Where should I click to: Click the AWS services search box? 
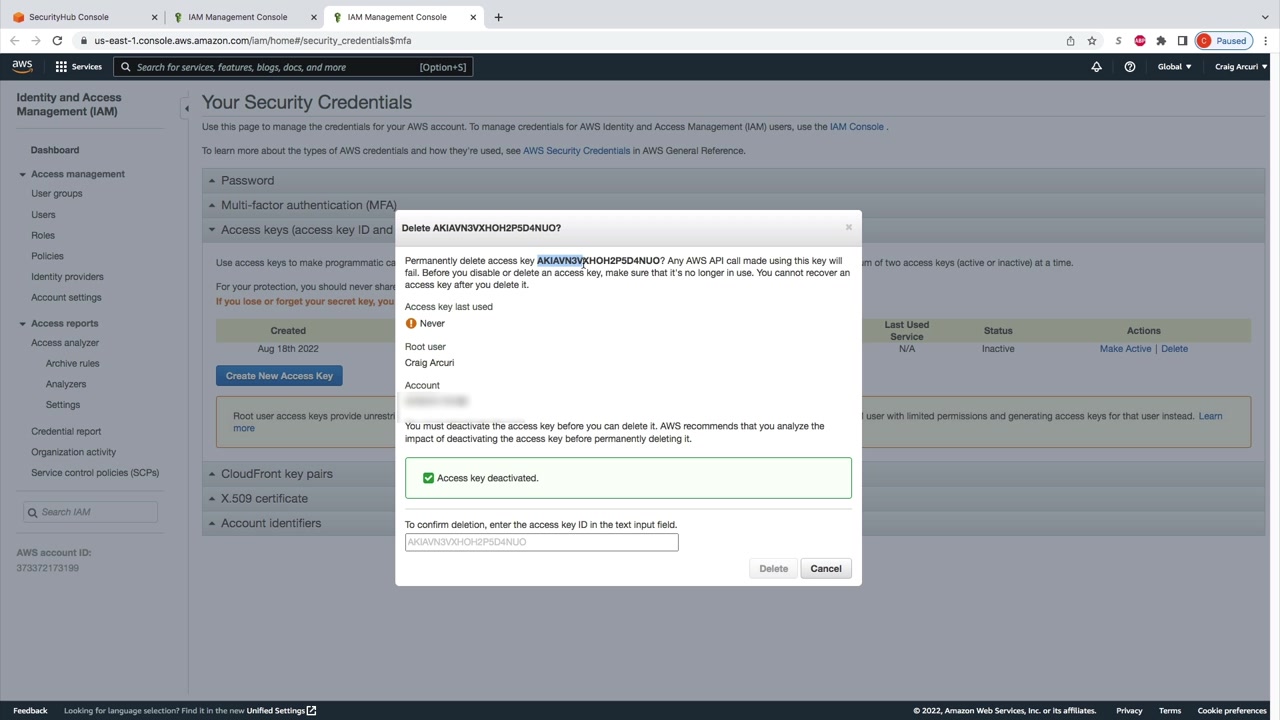(x=293, y=67)
